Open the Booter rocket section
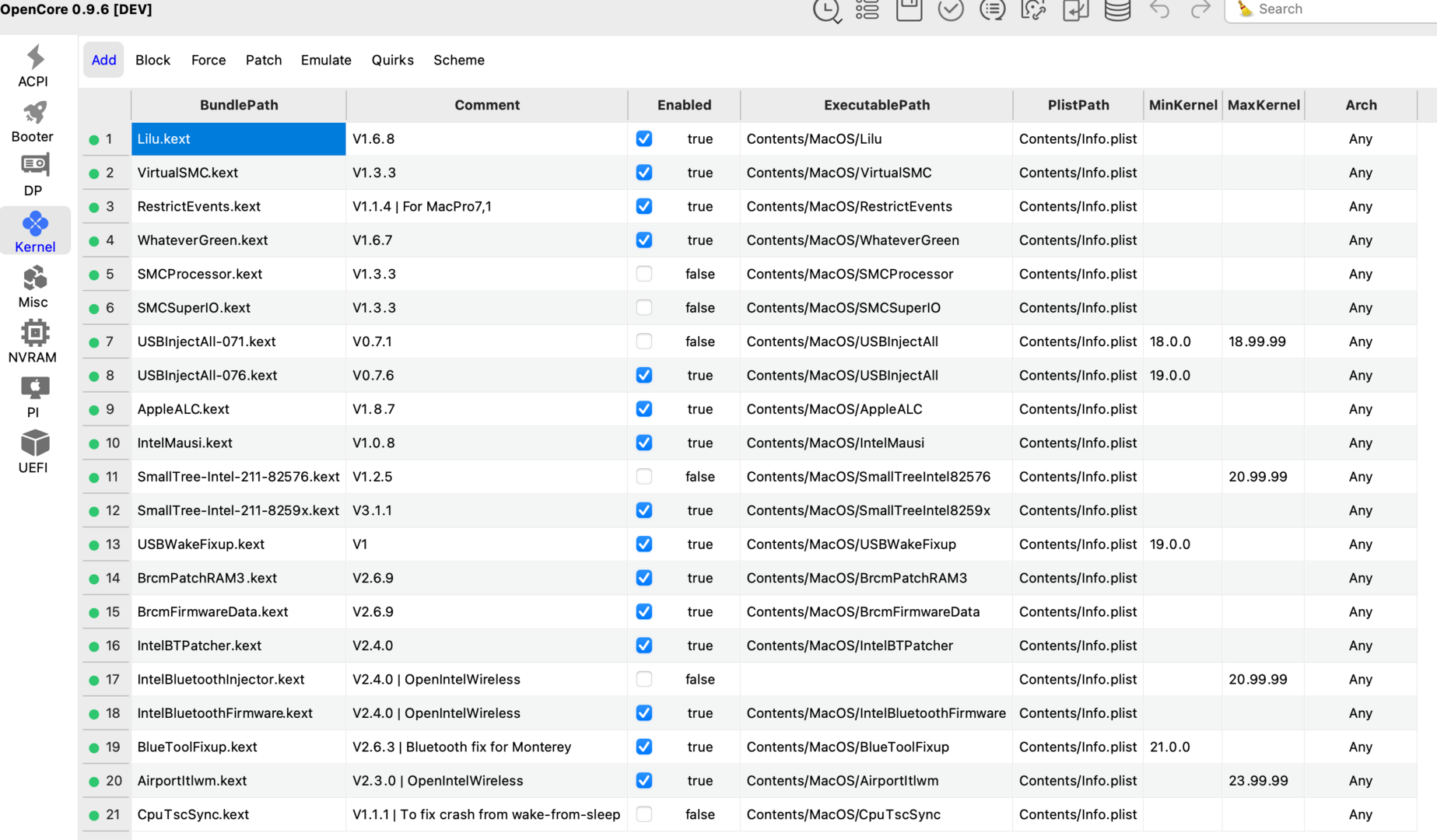This screenshot has width=1437, height=840. coord(33,121)
